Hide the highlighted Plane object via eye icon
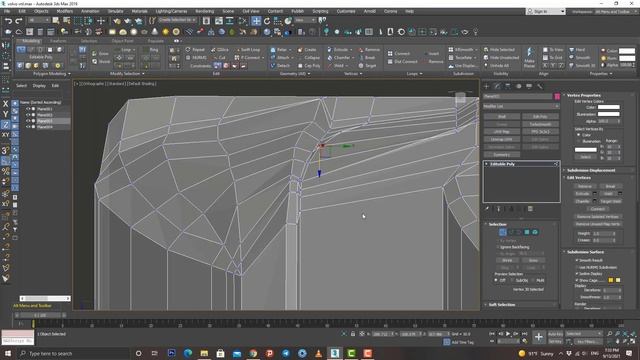 click(28, 121)
